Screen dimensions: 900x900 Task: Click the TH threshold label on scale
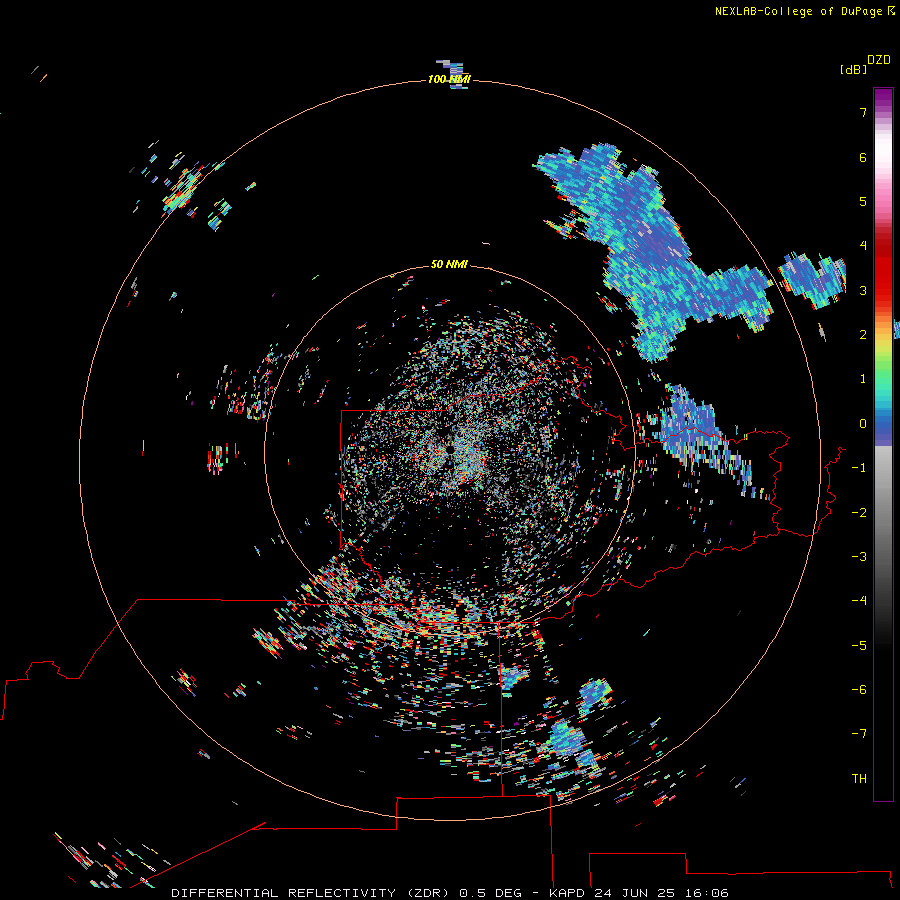click(859, 779)
